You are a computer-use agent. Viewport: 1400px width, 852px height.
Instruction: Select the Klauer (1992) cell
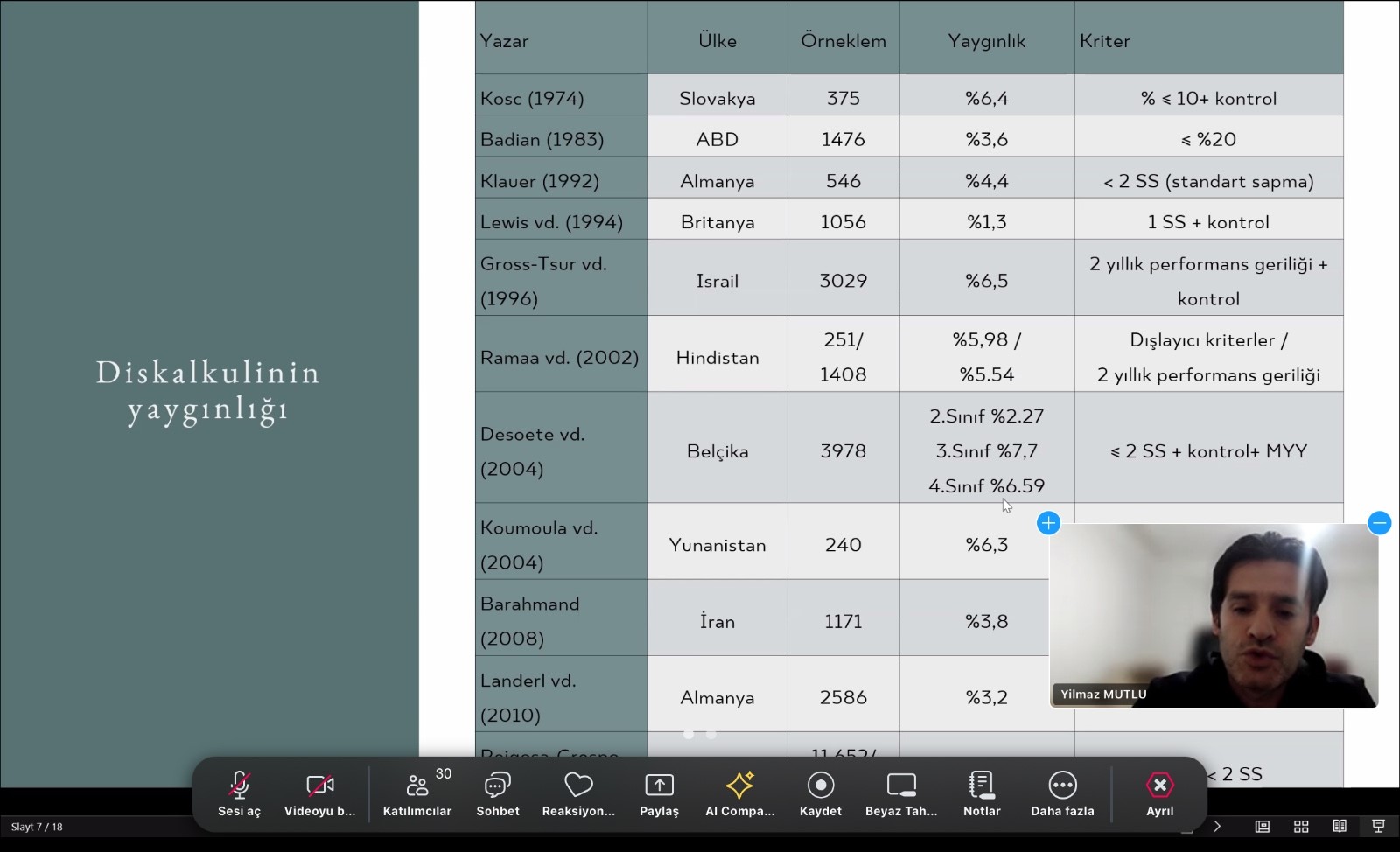[x=561, y=178]
